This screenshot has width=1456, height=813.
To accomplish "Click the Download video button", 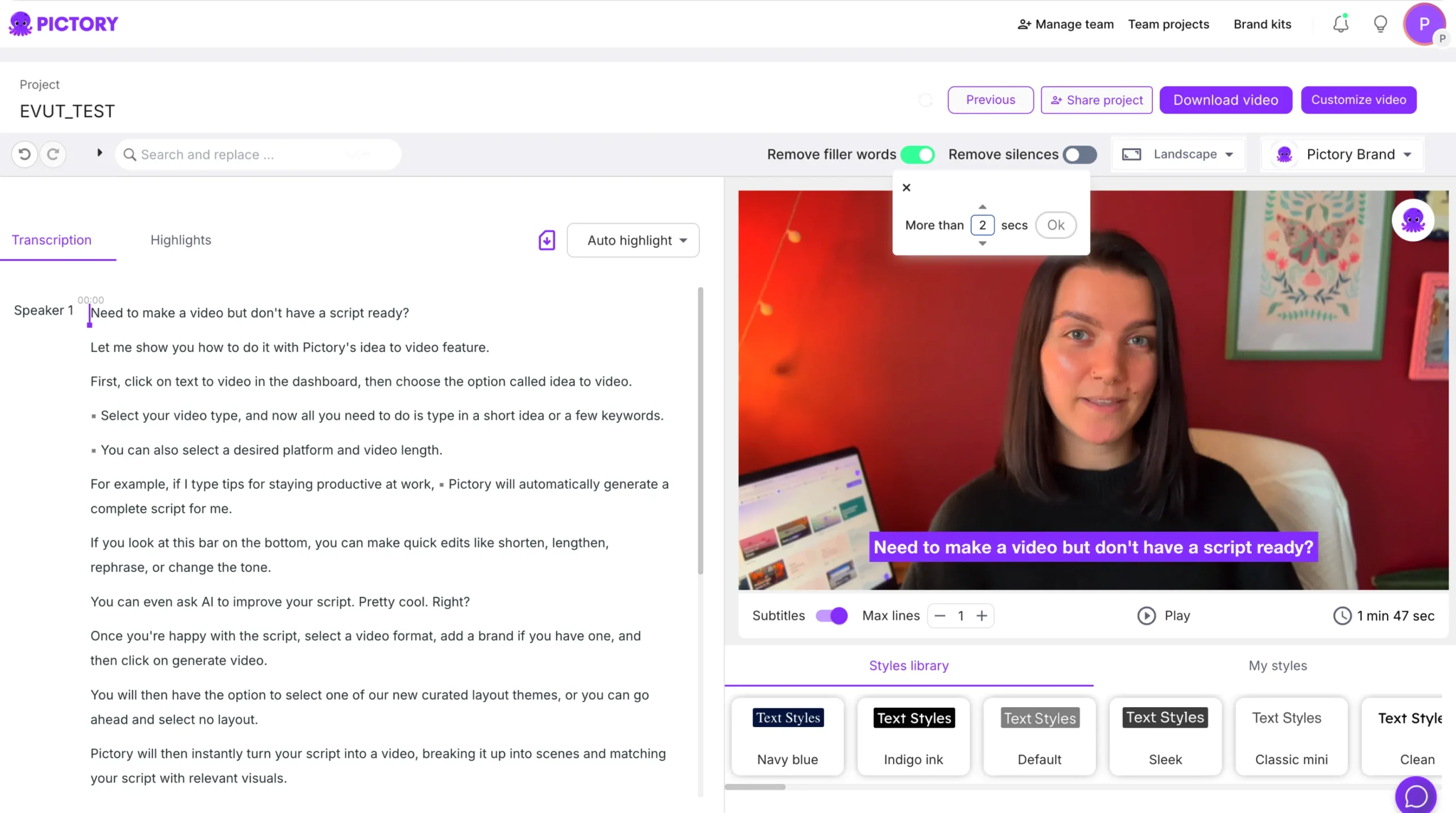I will [x=1226, y=100].
